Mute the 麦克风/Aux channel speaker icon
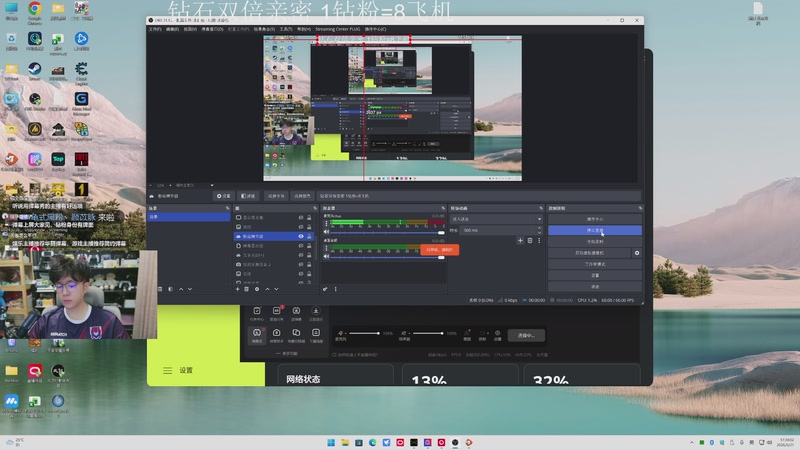The image size is (800, 450). click(x=327, y=232)
